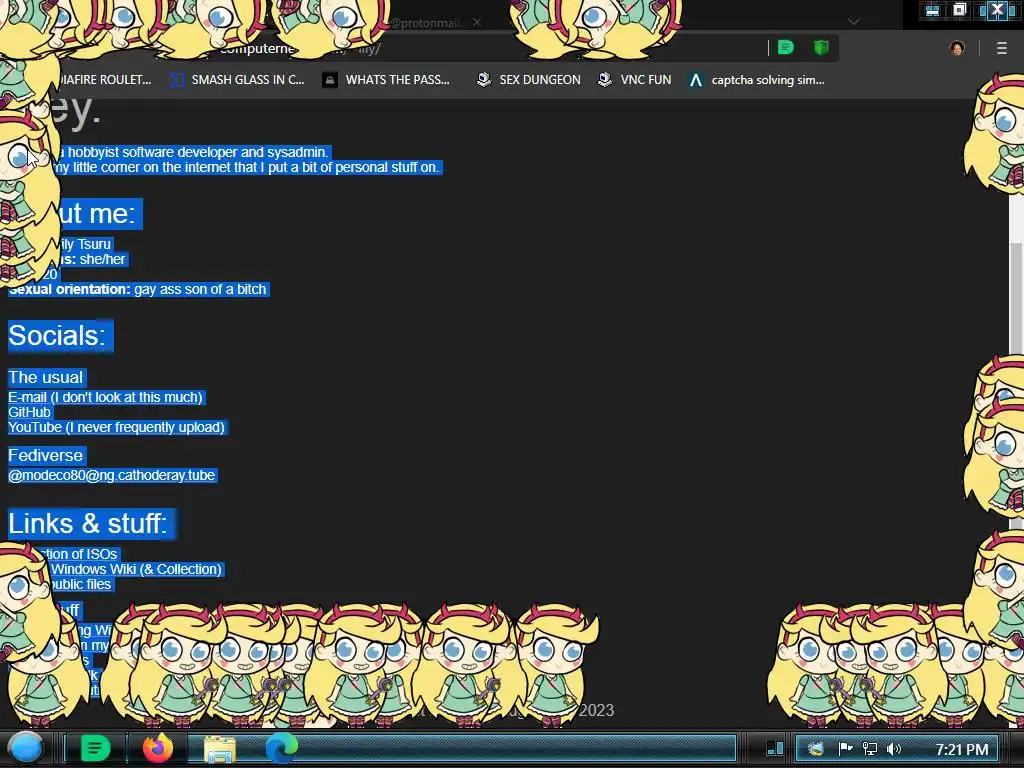Open the browser hamburger menu
1024x768 pixels.
click(1002, 48)
